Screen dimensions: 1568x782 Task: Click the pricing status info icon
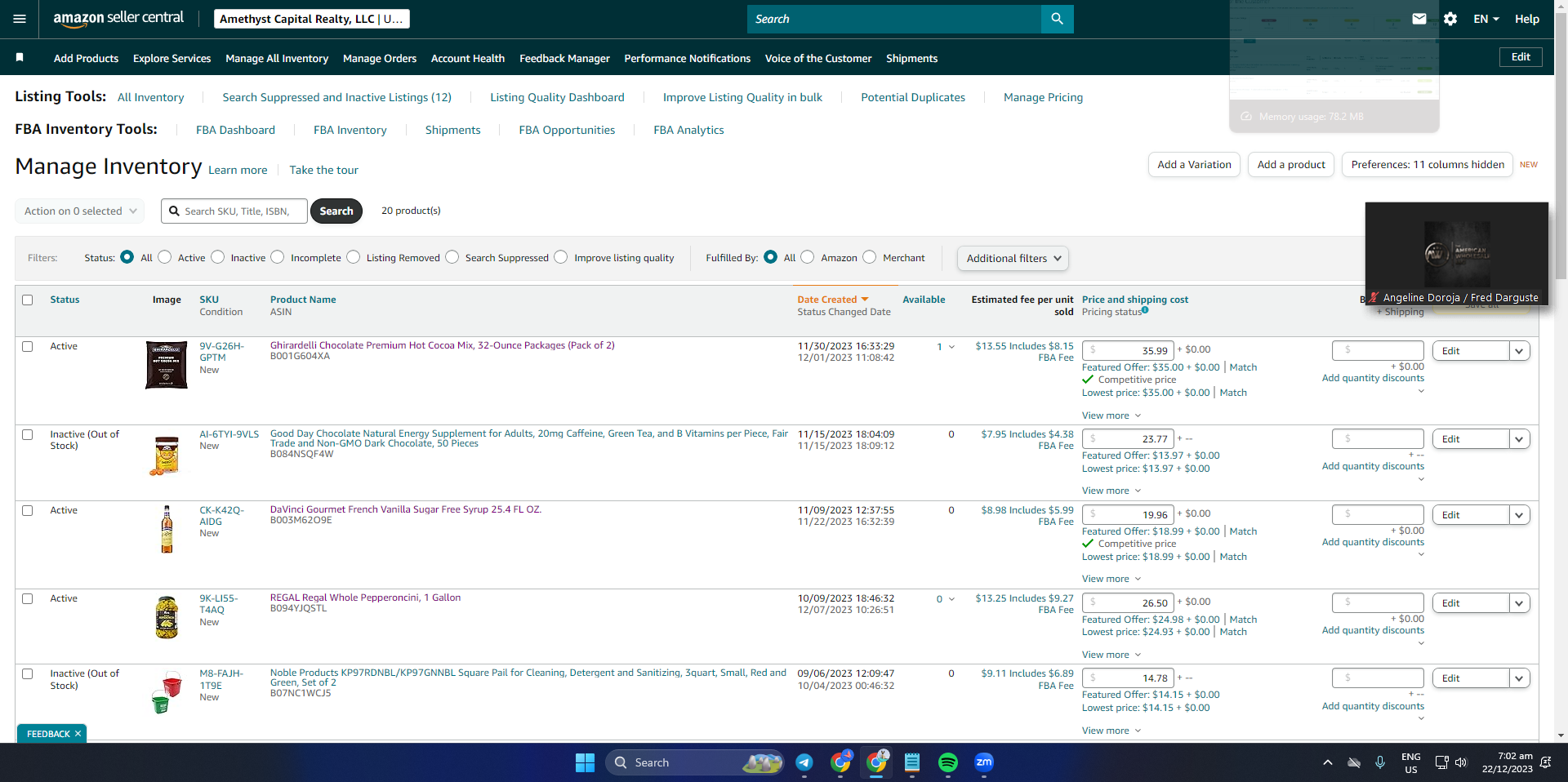click(x=1145, y=309)
